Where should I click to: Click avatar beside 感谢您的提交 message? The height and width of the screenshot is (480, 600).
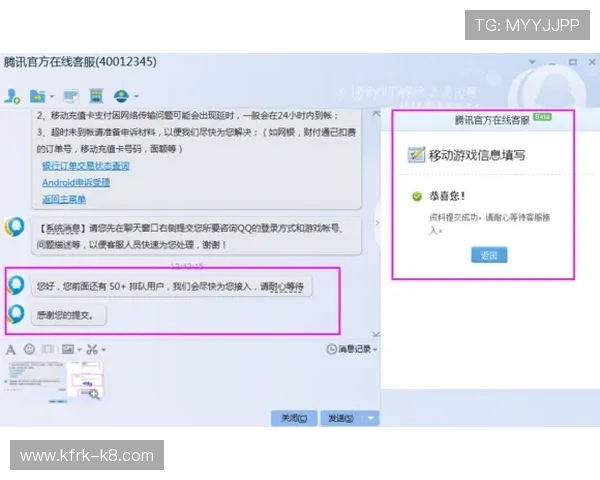16,314
